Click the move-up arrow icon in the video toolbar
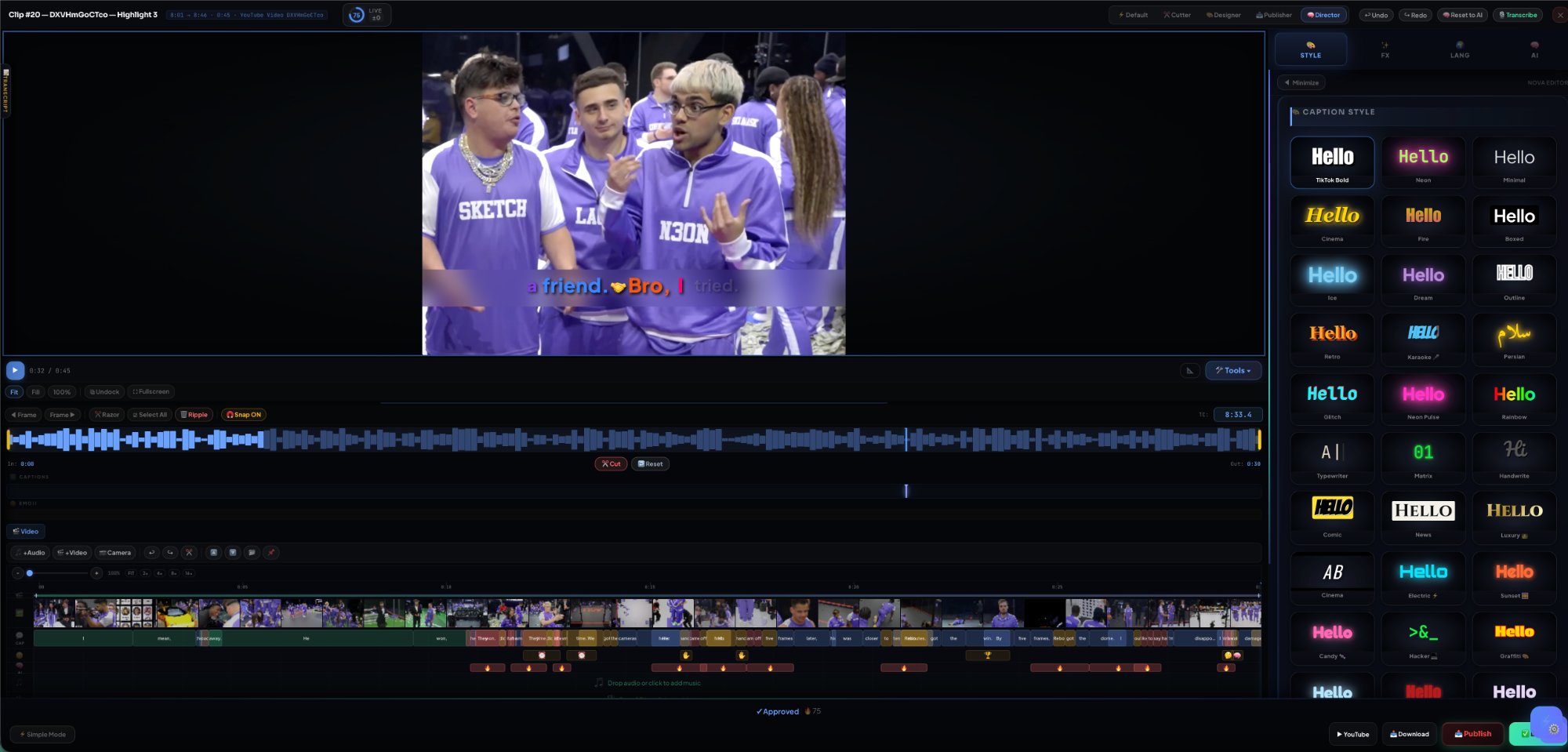The width and height of the screenshot is (1568, 752). [213, 553]
